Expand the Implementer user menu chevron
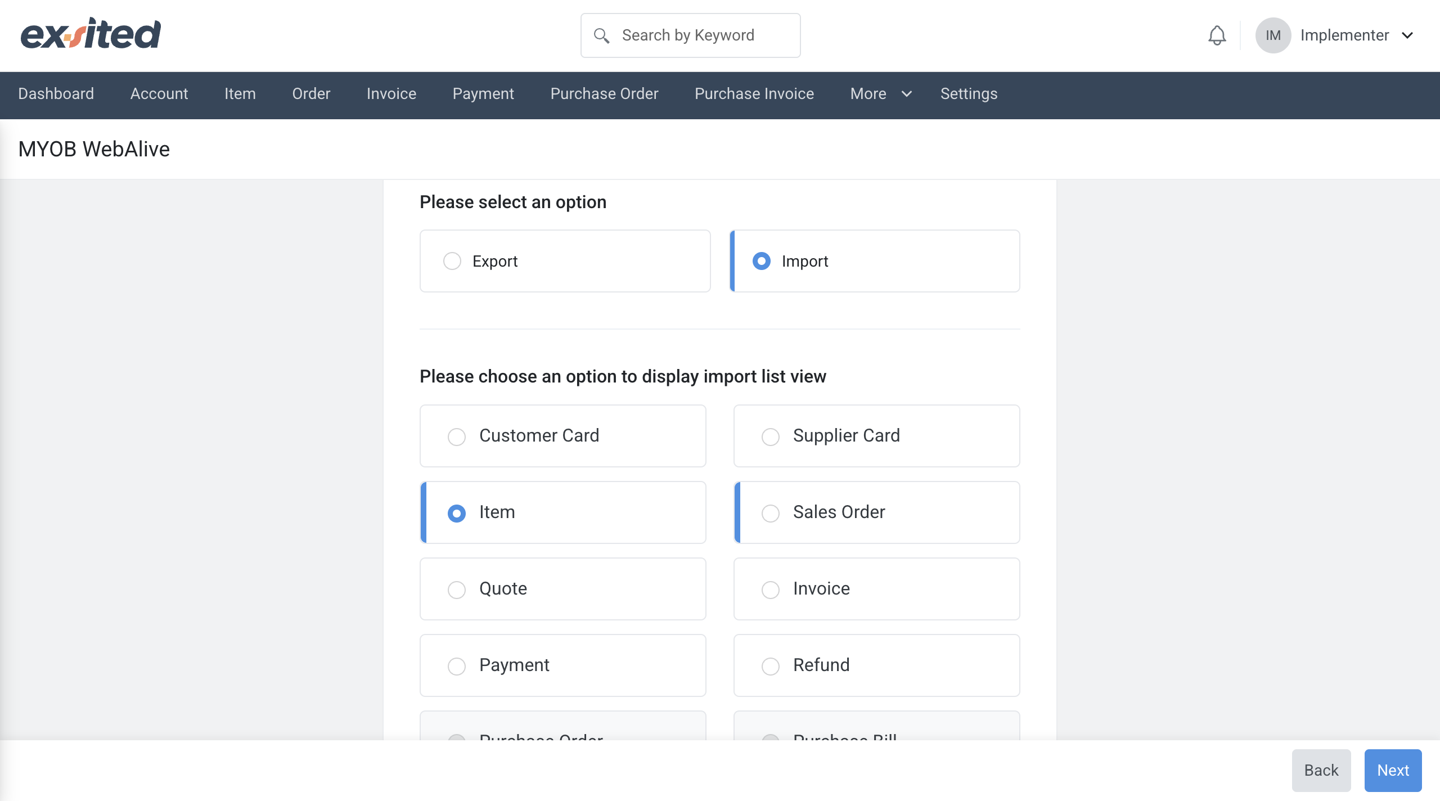Image resolution: width=1440 pixels, height=801 pixels. click(x=1407, y=35)
